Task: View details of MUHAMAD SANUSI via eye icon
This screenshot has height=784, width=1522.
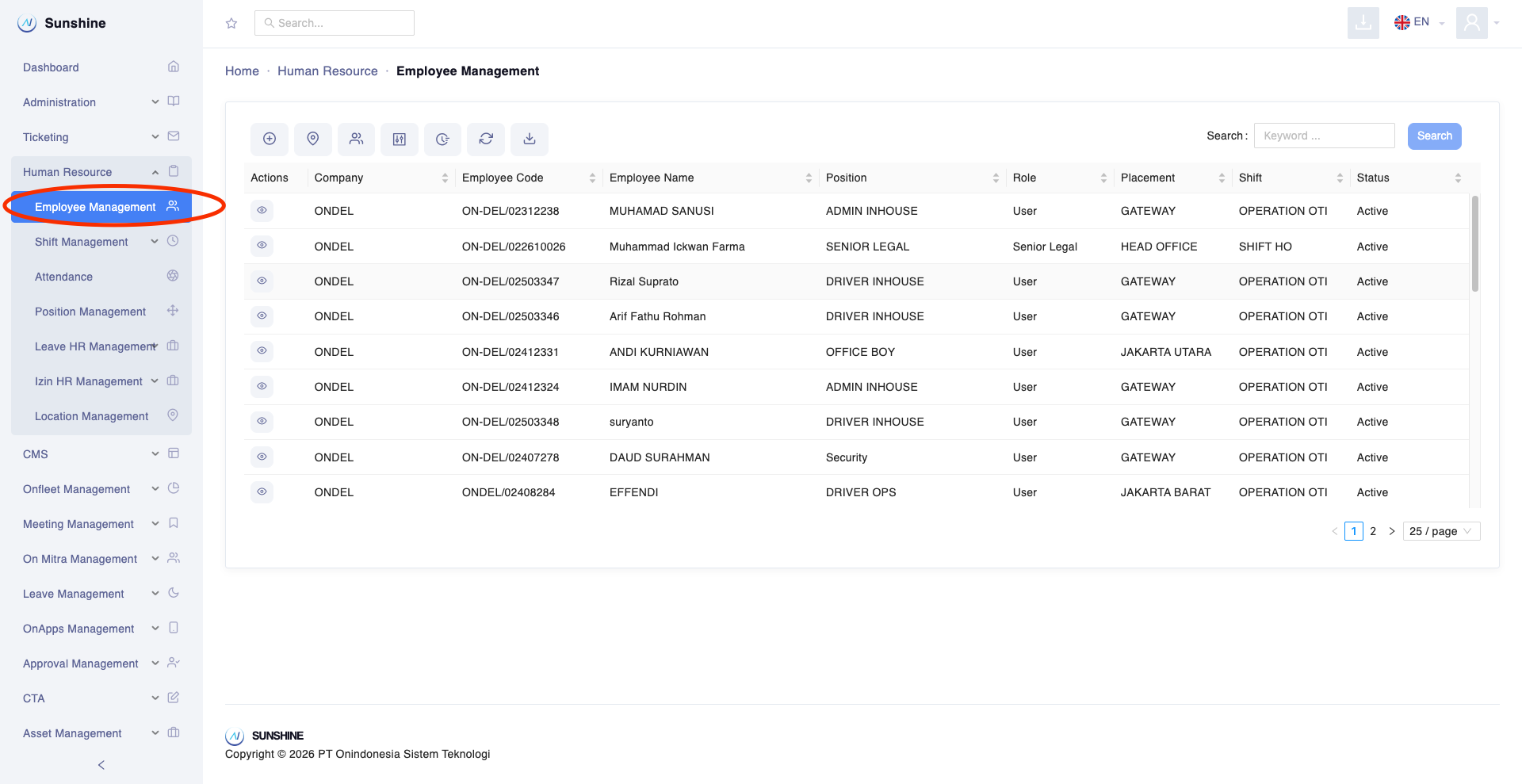Action: [x=262, y=211]
